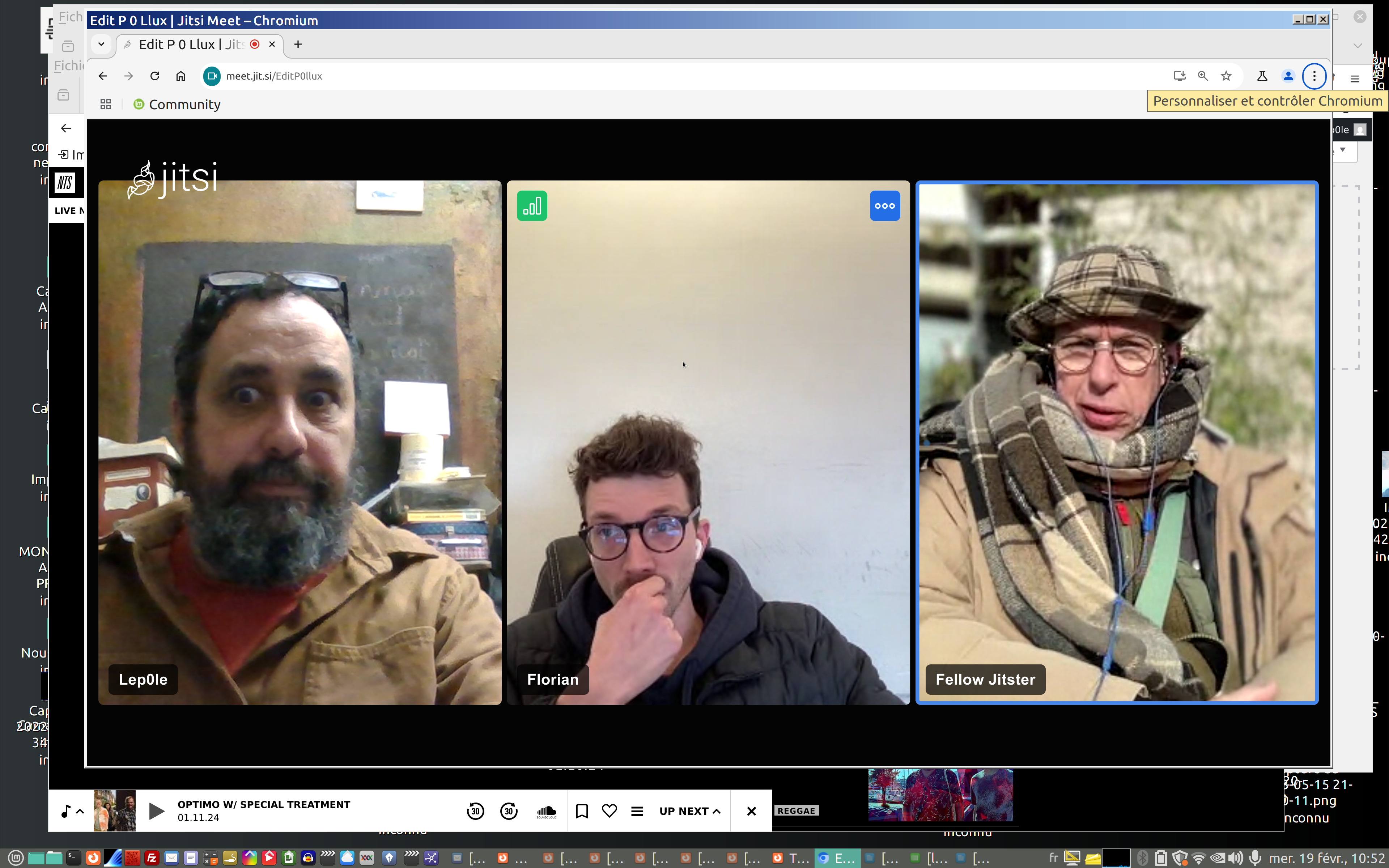Open Chromium's three-dot customize menu
This screenshot has height=868, width=1389.
(1314, 76)
